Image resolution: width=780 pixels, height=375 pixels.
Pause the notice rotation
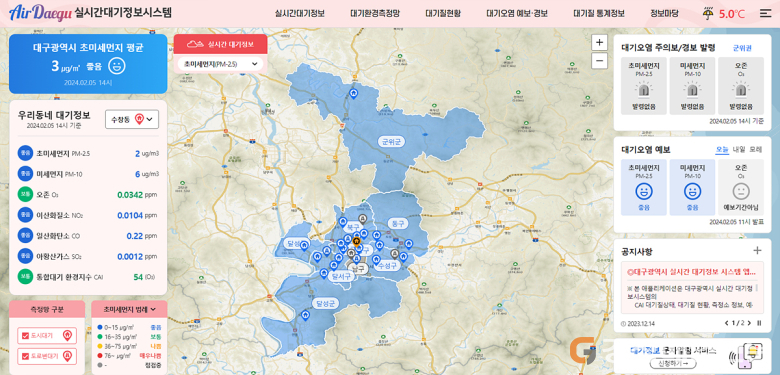pos(759,323)
